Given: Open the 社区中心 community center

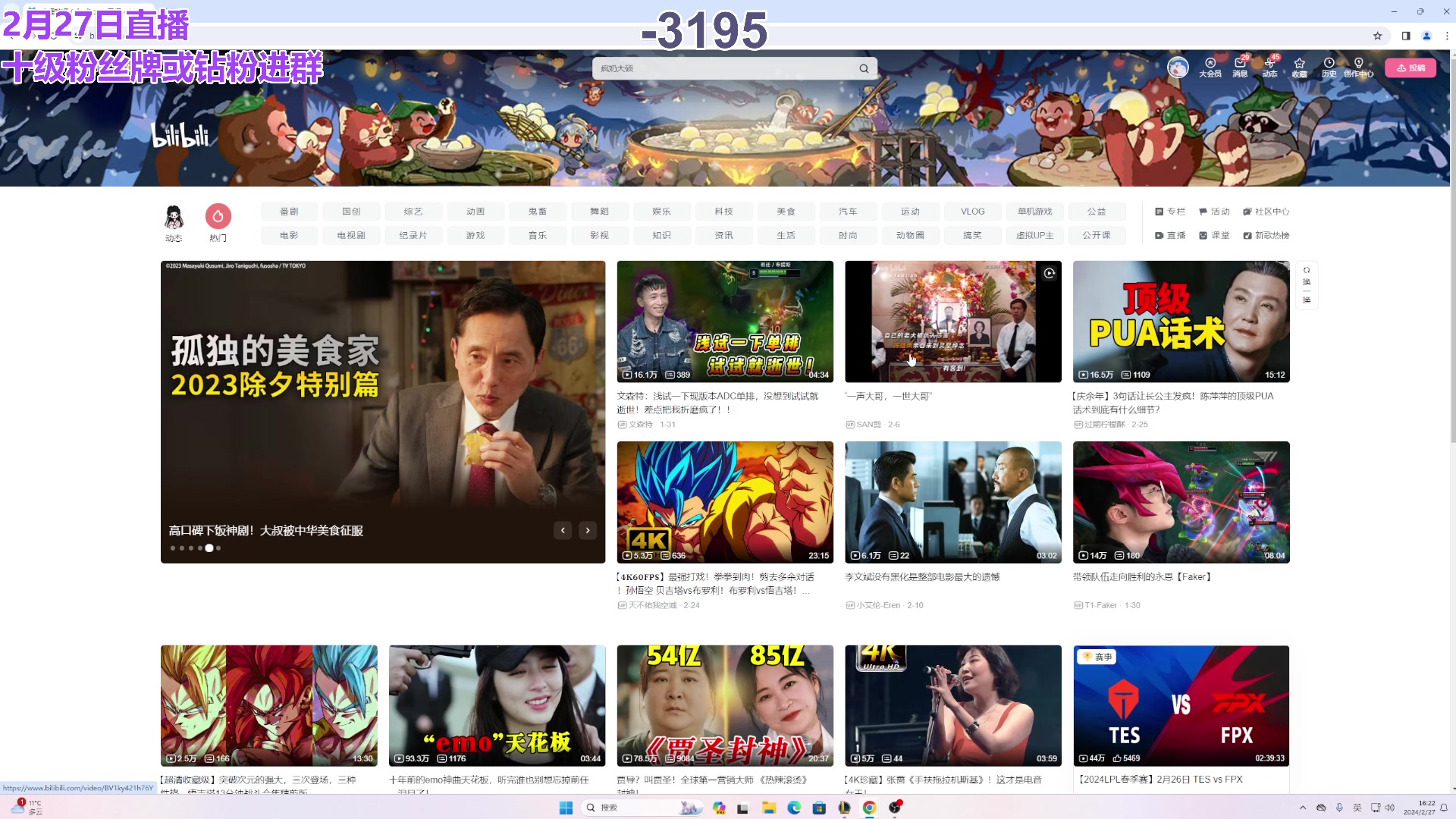Looking at the screenshot, I should pyautogui.click(x=1265, y=212).
